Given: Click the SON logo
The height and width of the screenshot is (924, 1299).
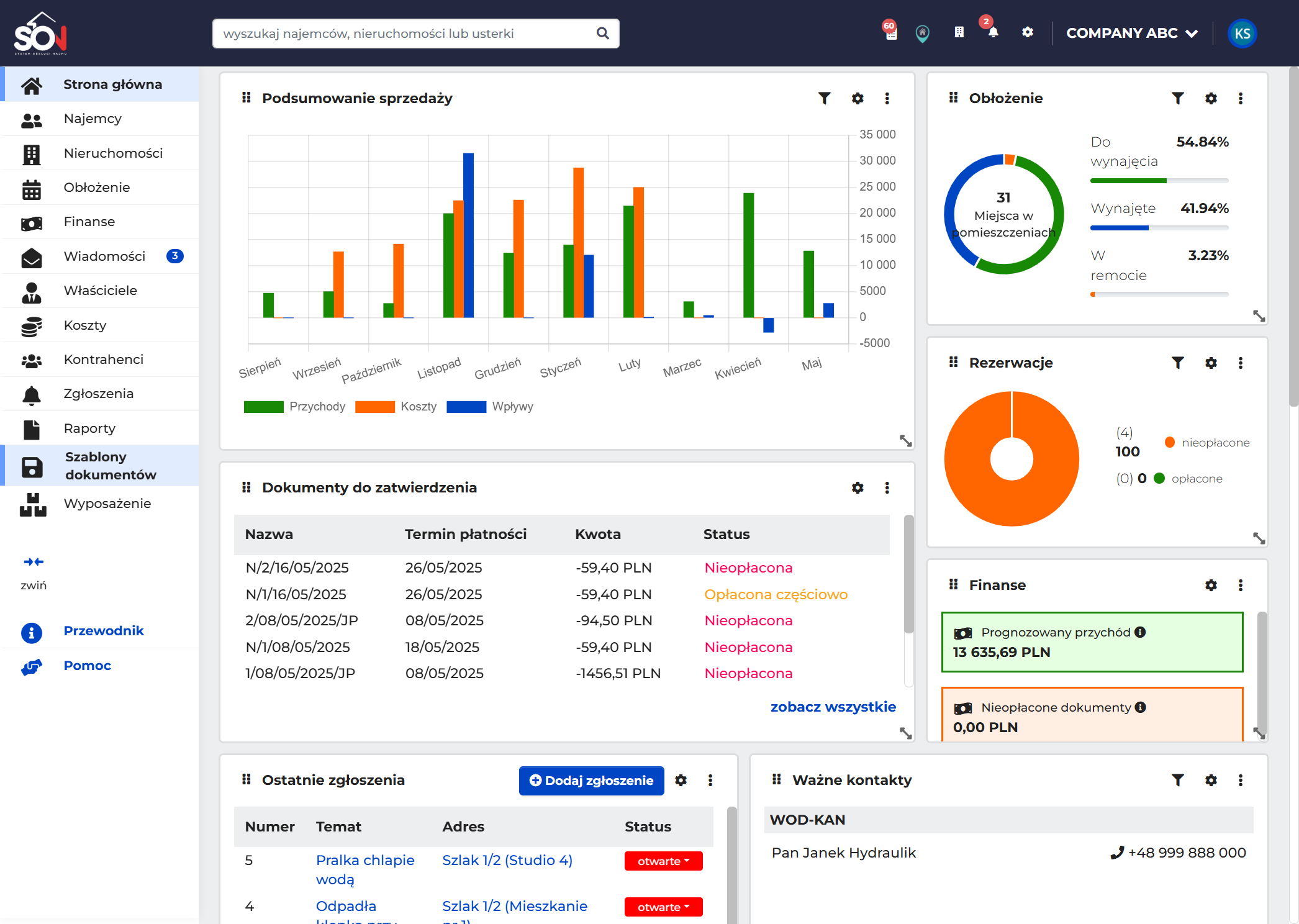Looking at the screenshot, I should coord(40,34).
